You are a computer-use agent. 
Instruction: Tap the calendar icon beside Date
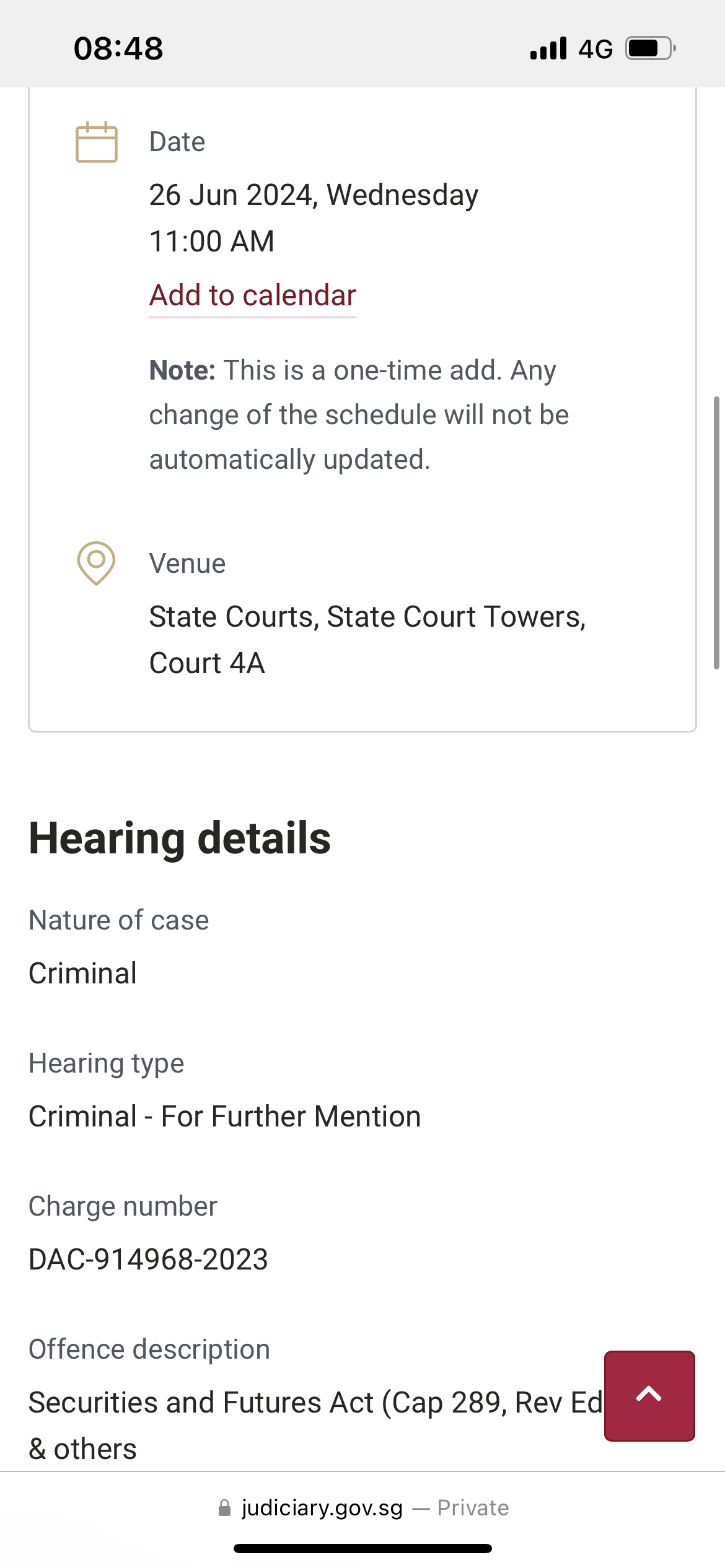coord(96,142)
